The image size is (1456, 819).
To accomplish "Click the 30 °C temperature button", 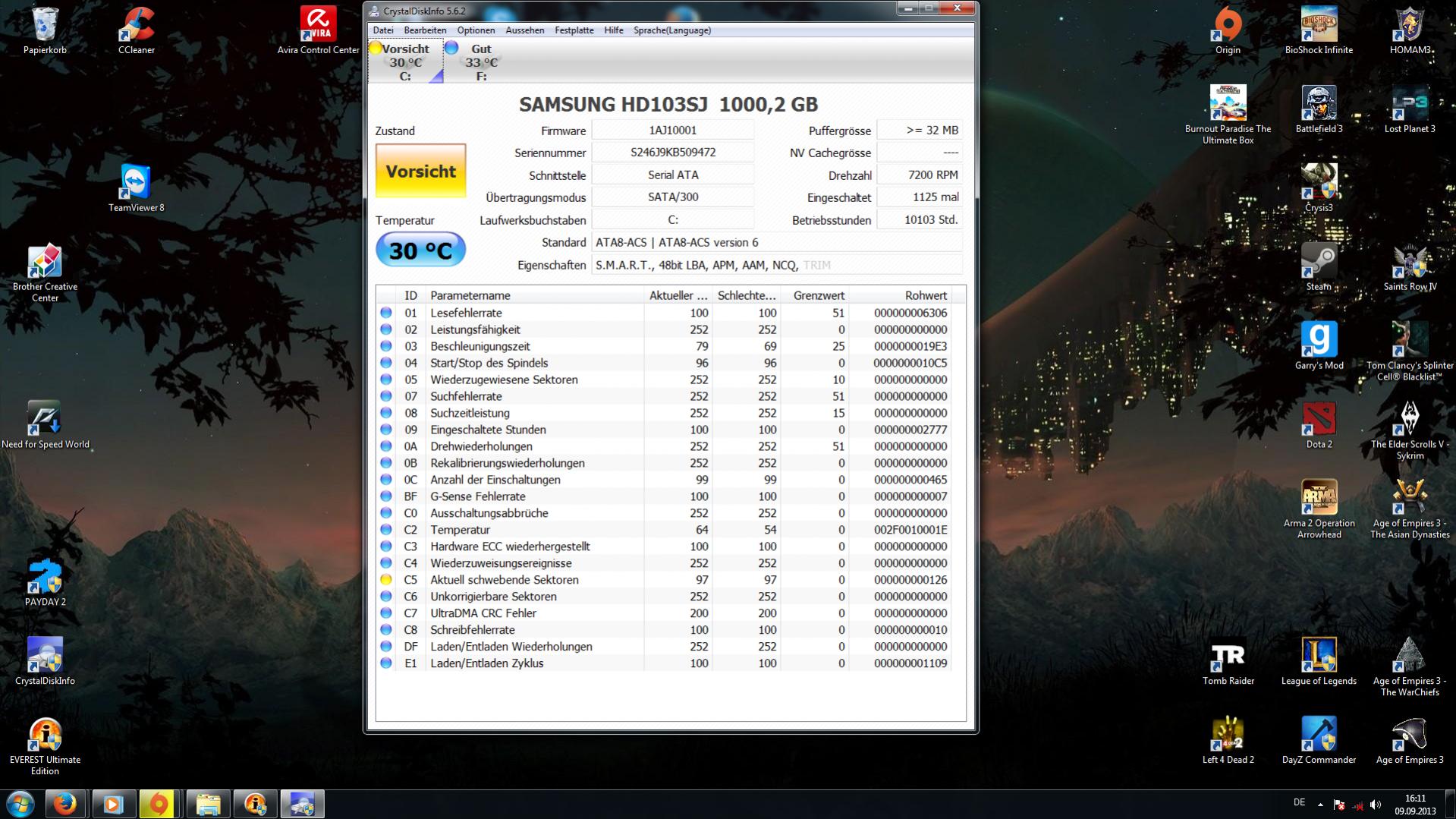I will click(x=420, y=250).
